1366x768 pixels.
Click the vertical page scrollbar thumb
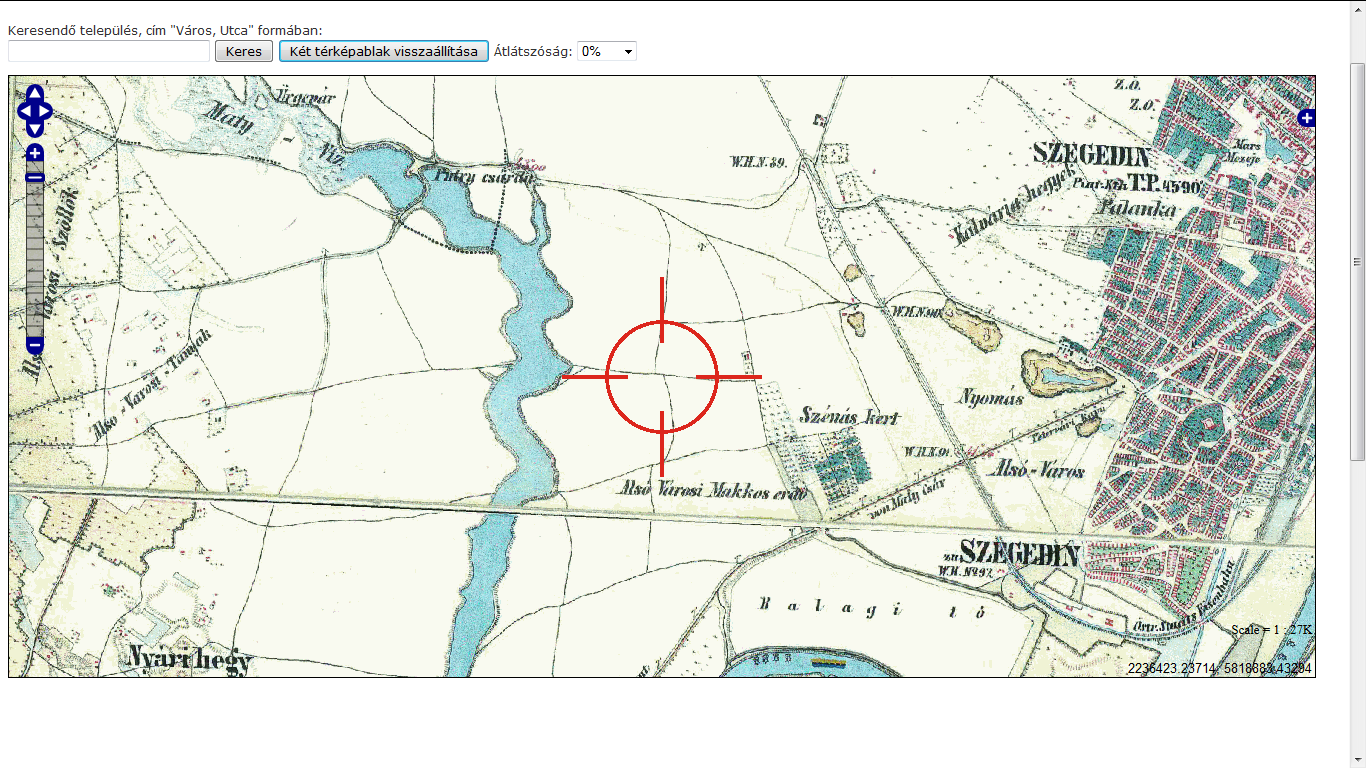pos(1357,262)
